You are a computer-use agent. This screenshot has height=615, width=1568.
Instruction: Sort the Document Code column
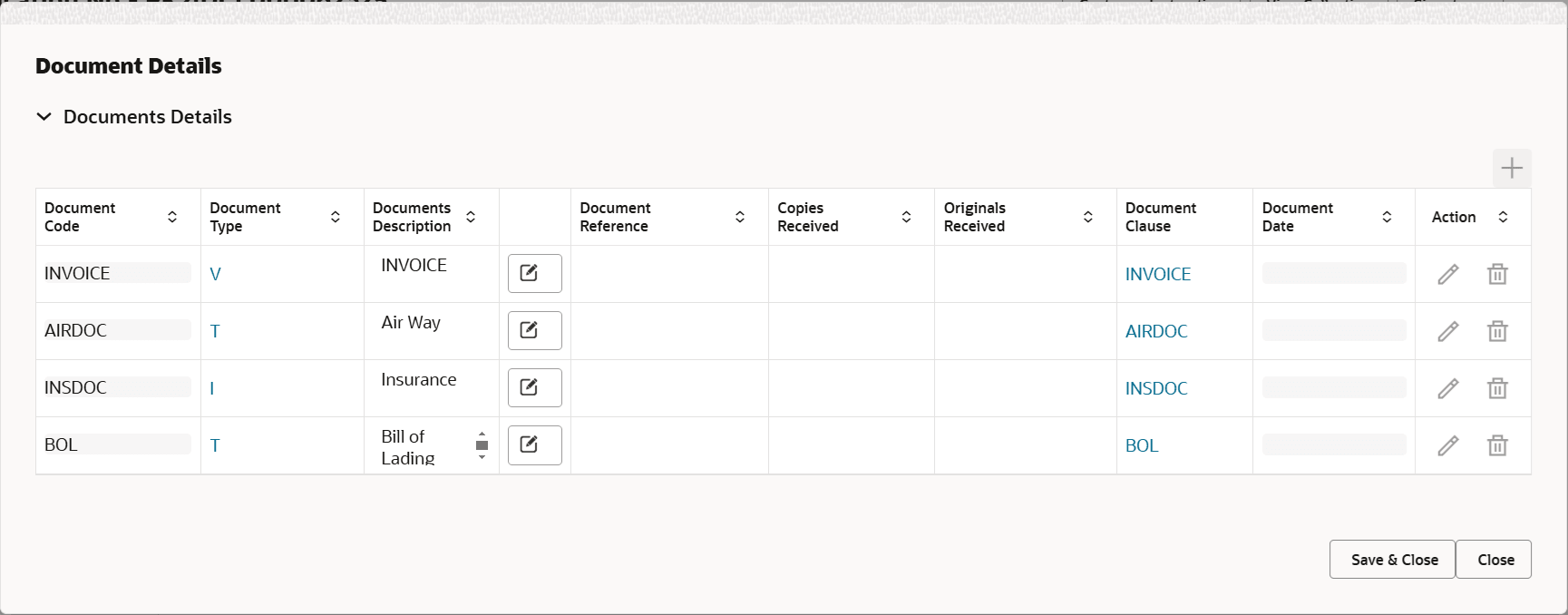point(171,217)
